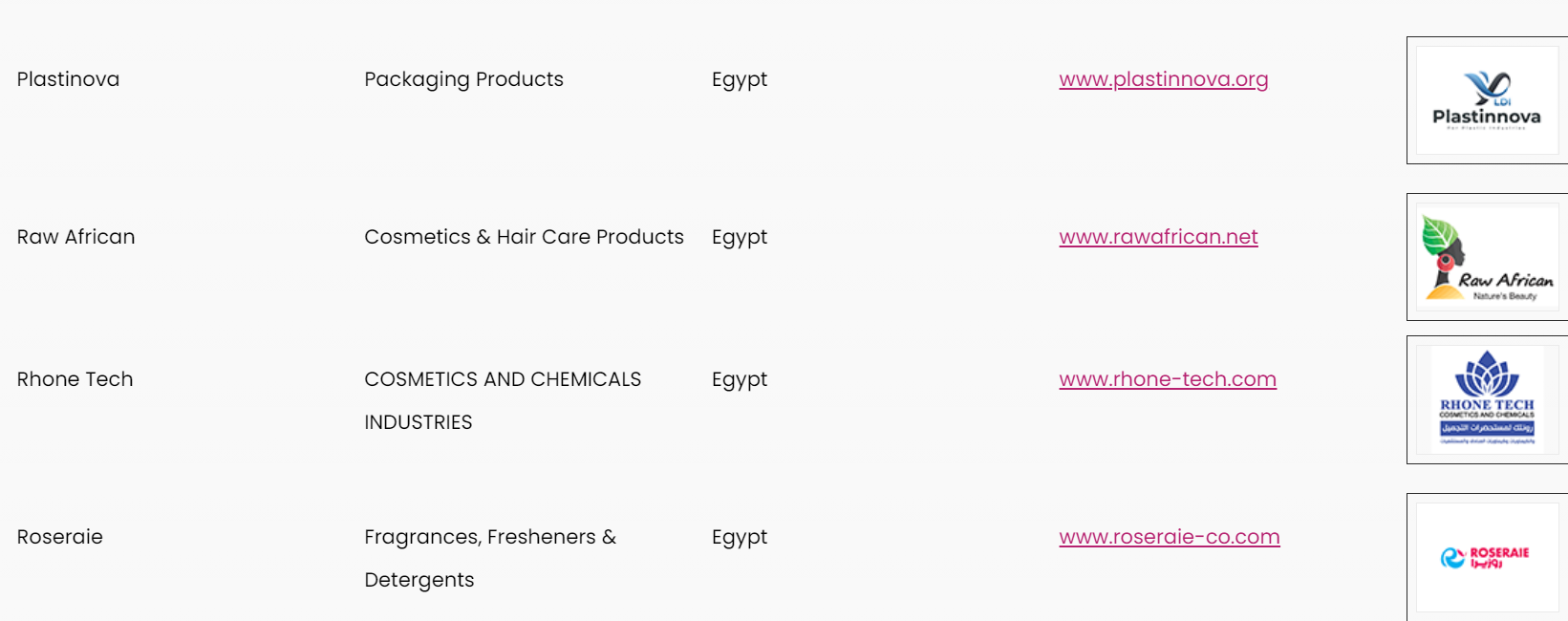Open the www.rawafrican.net link
This screenshot has height=621, width=1568.
pyautogui.click(x=1158, y=237)
